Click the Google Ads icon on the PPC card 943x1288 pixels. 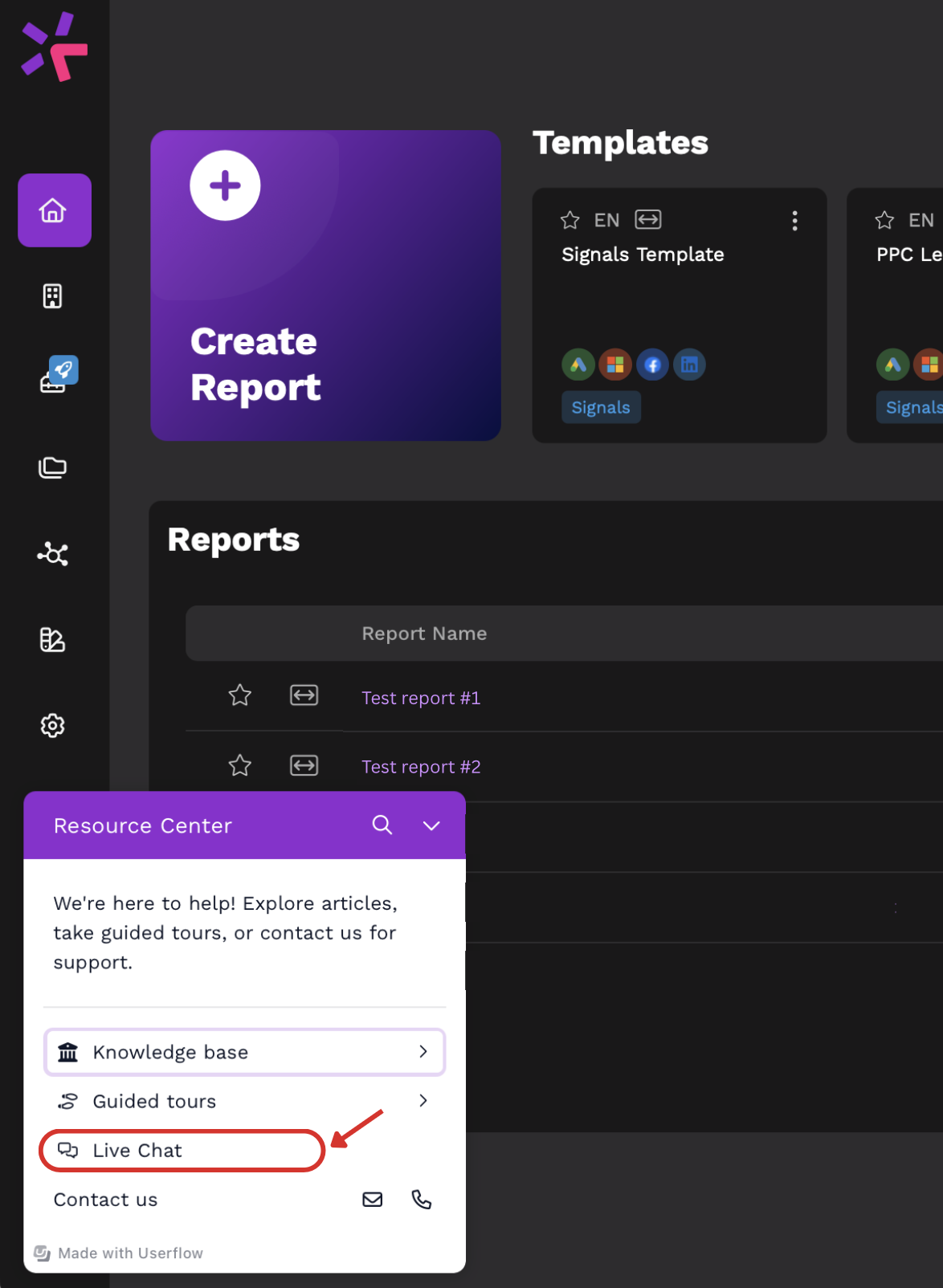pyautogui.click(x=892, y=365)
